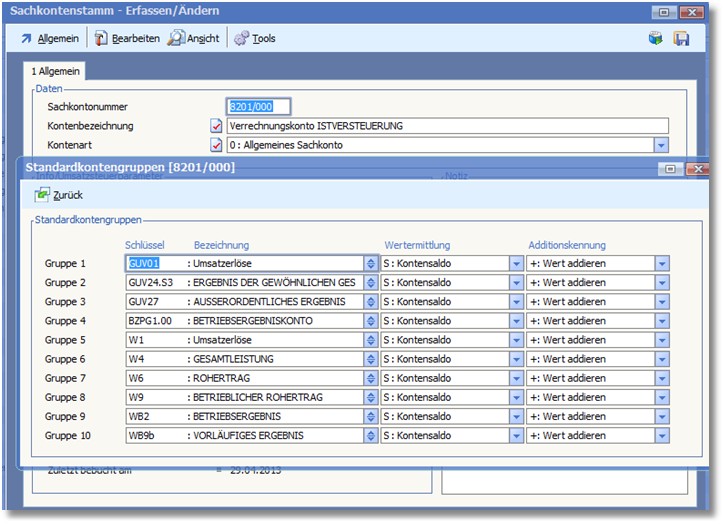The image size is (723, 524).
Task: Click the Zurück button label
Action: point(68,195)
